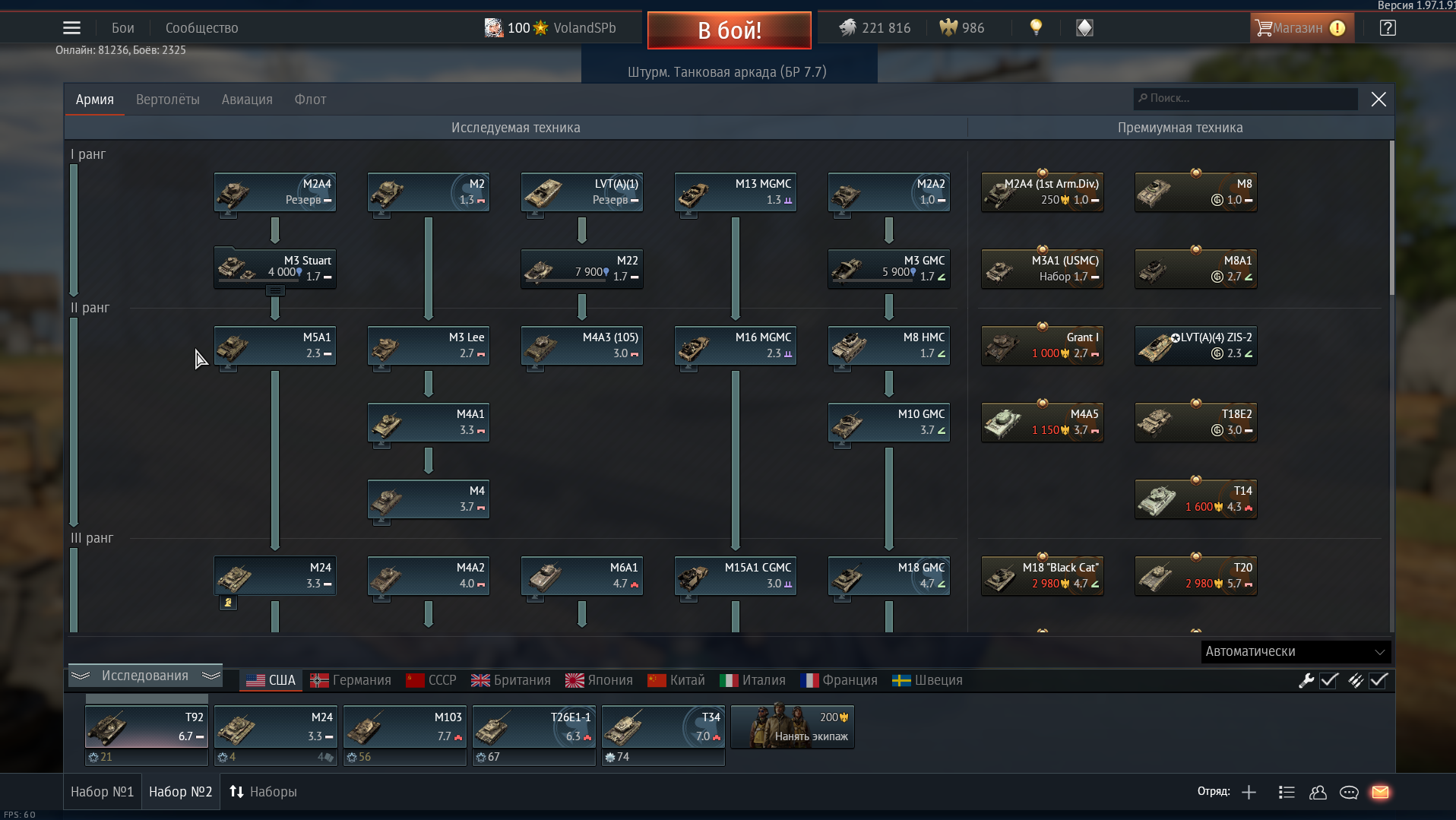Switch to the Авиация tab
The height and width of the screenshot is (820, 1456).
[x=247, y=100]
